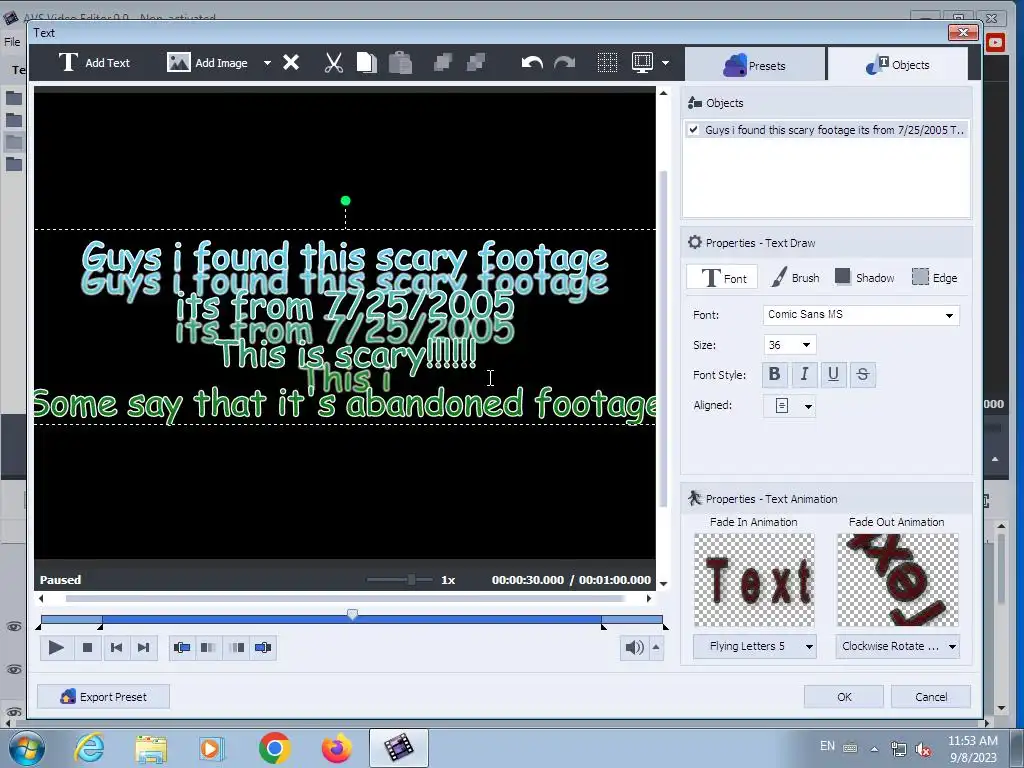
Task: Delete selected object with X icon
Action: pyautogui.click(x=291, y=63)
